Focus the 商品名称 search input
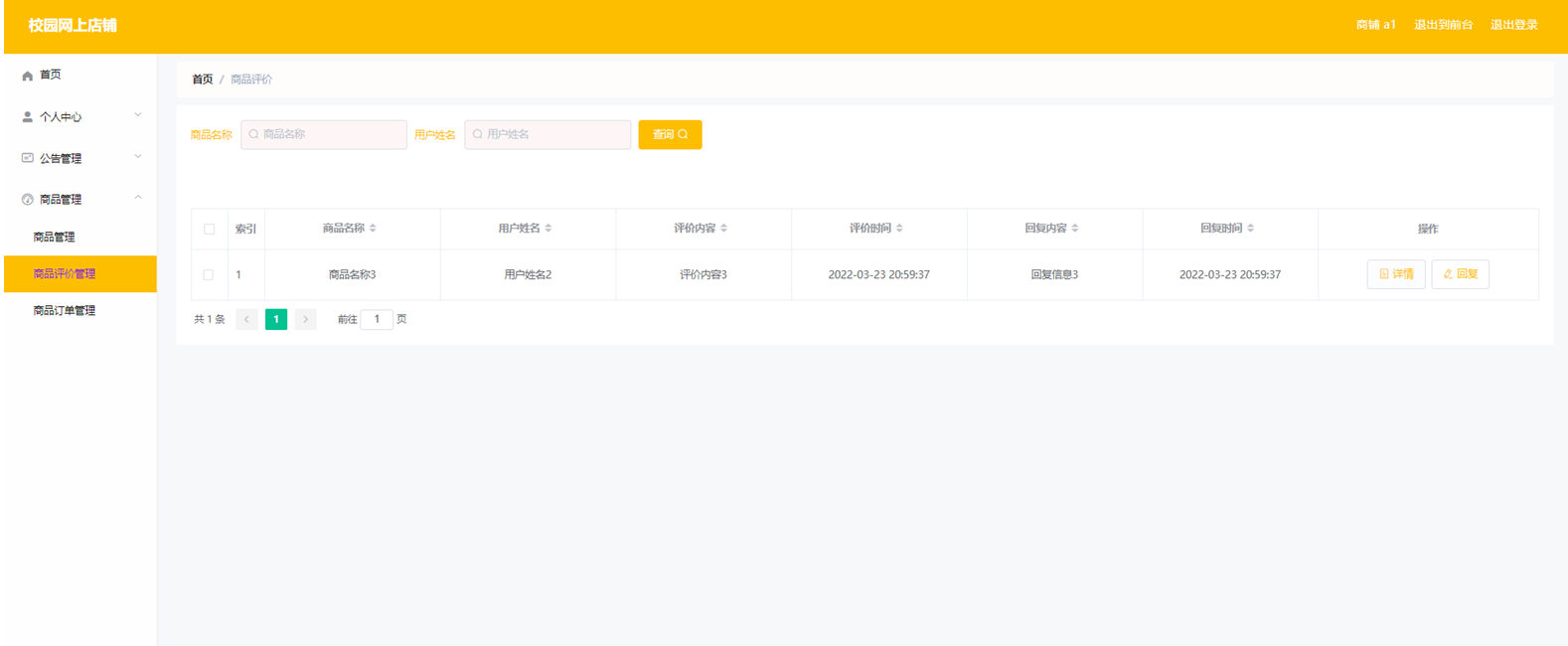The height and width of the screenshot is (646, 1568). [324, 134]
